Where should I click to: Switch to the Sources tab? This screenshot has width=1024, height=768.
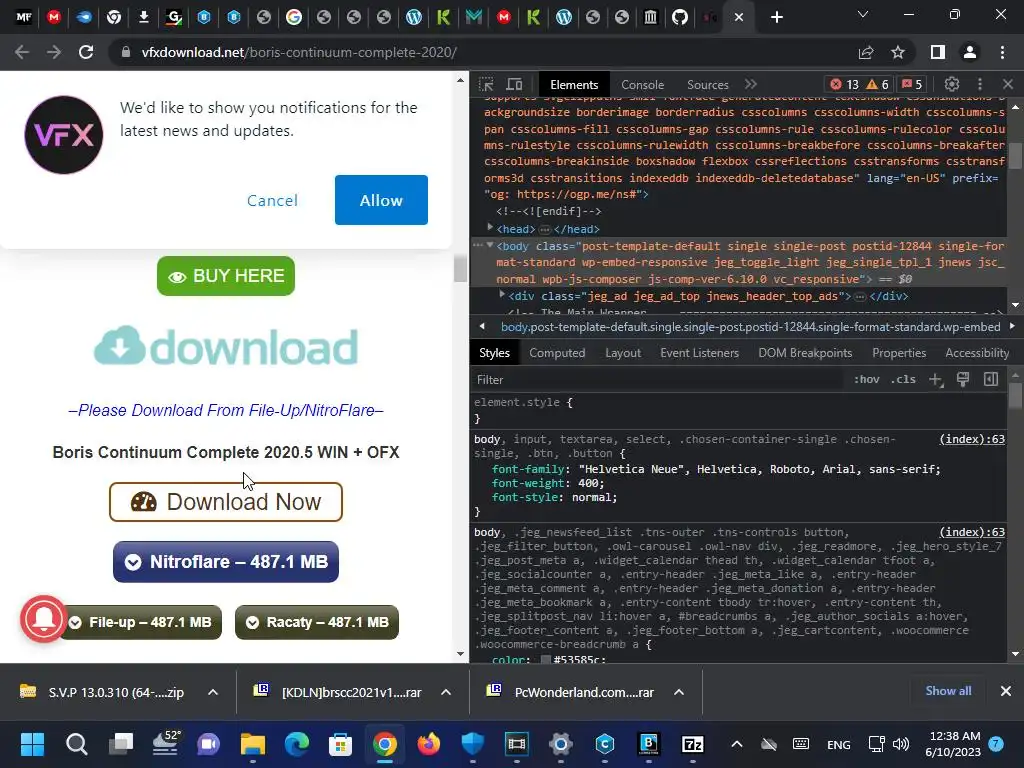coord(707,85)
